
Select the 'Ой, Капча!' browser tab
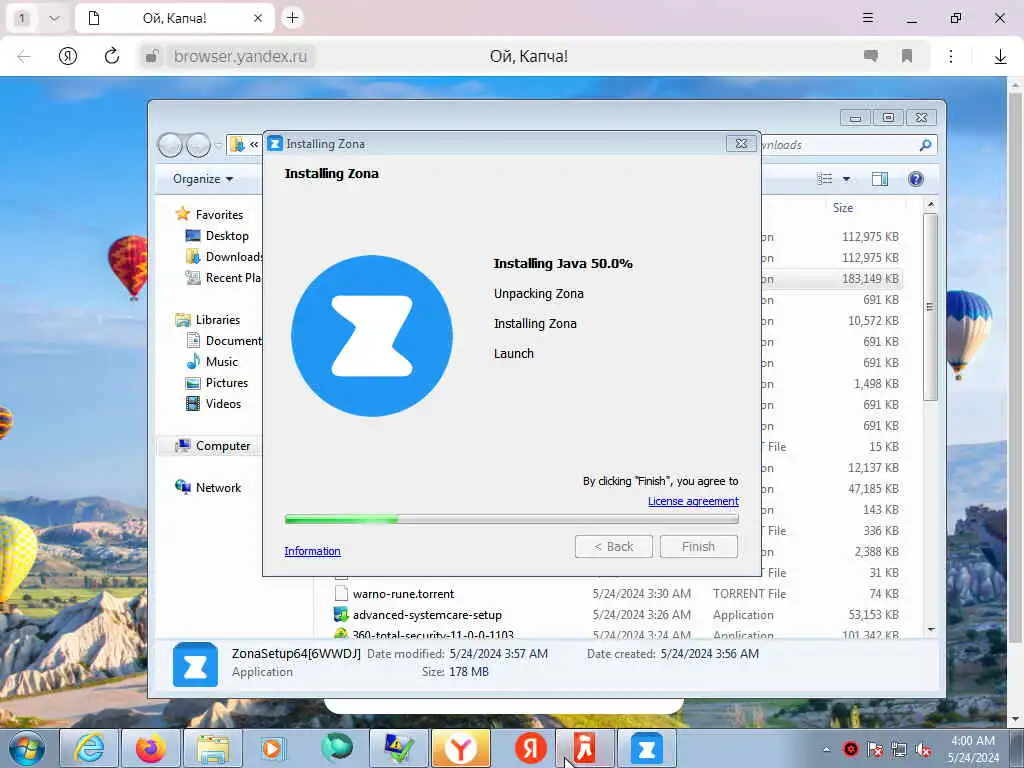click(x=174, y=18)
